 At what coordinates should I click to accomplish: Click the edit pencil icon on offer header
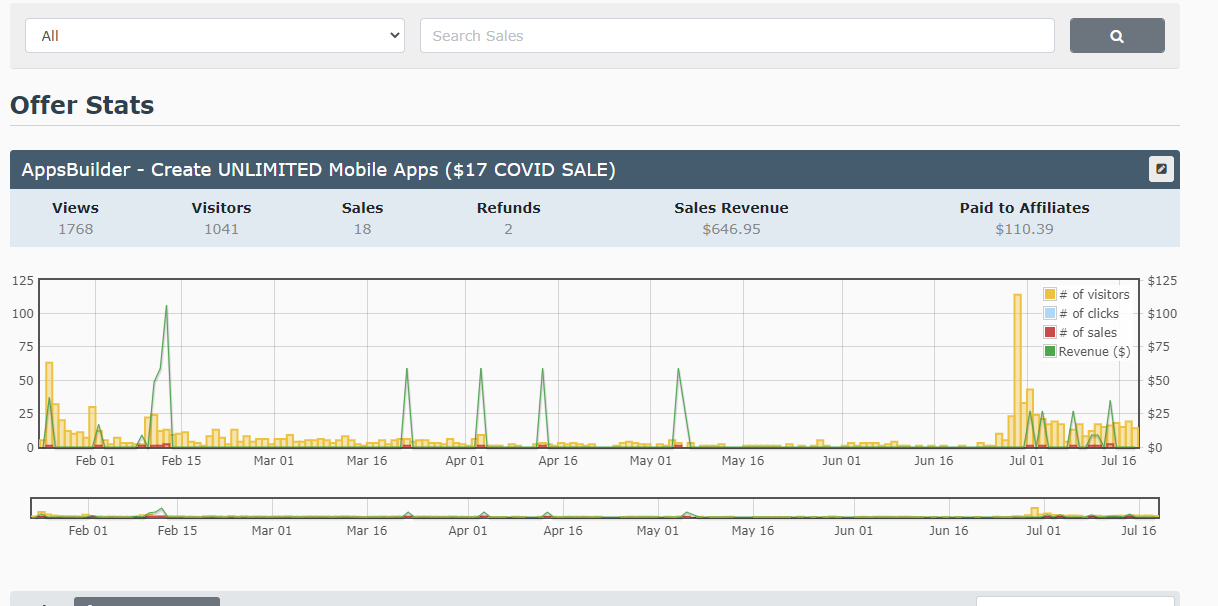(1160, 169)
